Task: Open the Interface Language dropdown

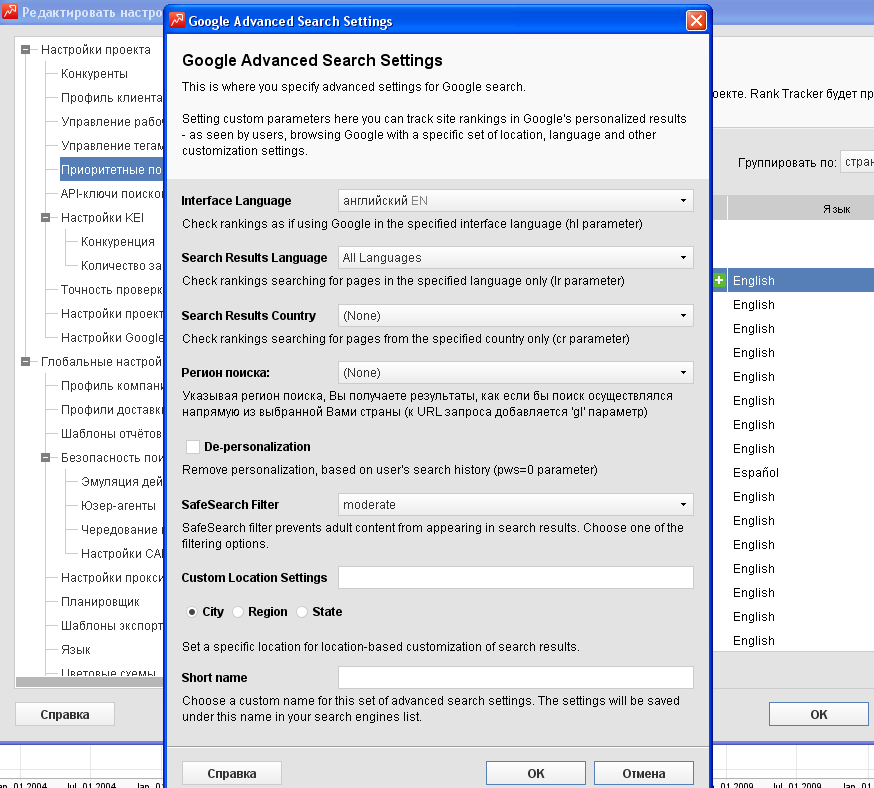Action: coord(516,201)
